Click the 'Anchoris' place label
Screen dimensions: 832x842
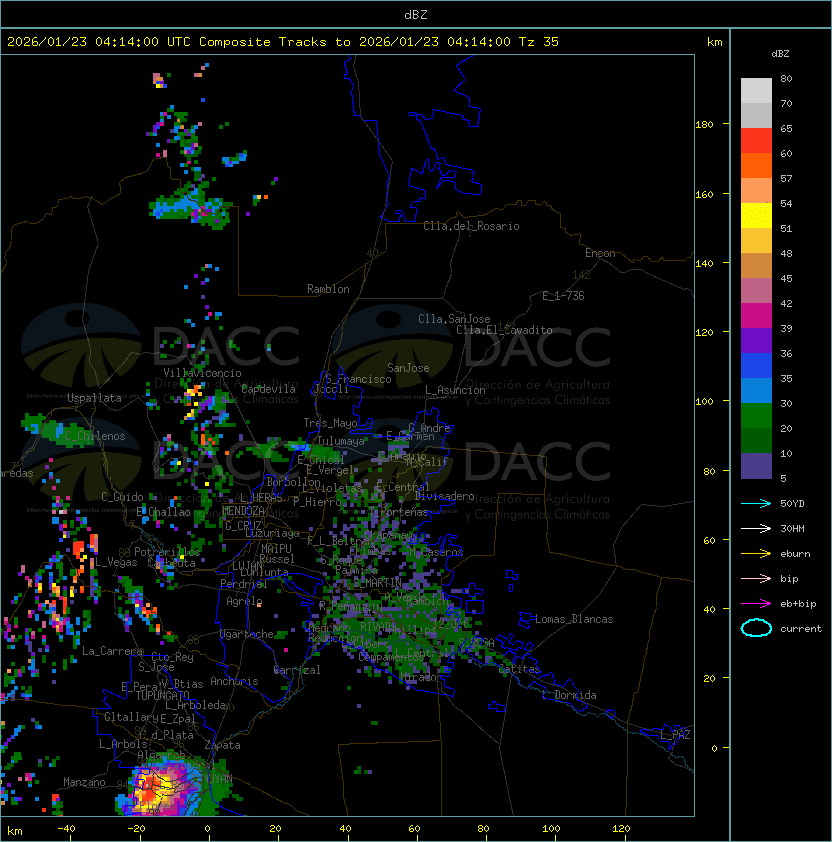pyautogui.click(x=234, y=681)
